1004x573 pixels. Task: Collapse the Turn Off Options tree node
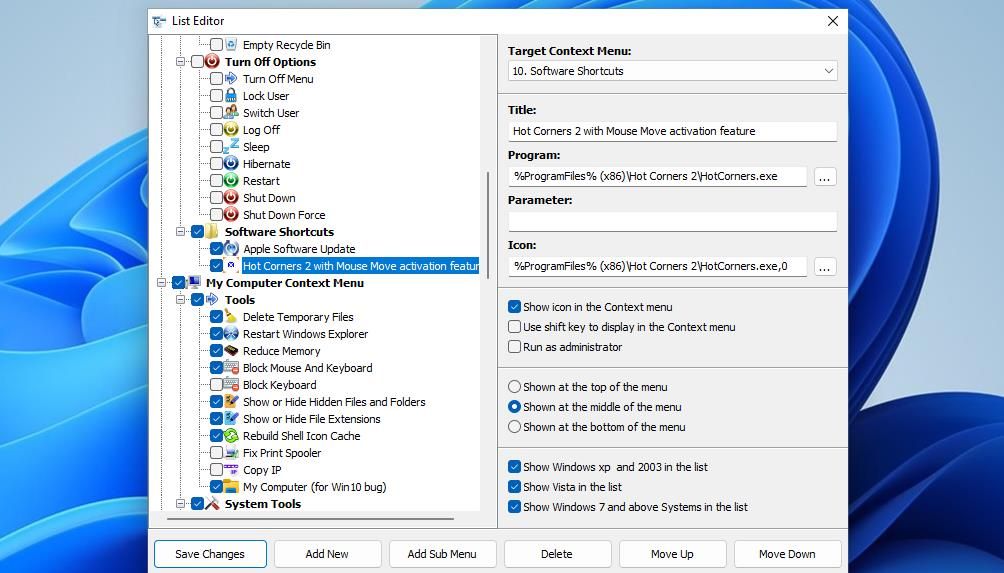click(181, 62)
